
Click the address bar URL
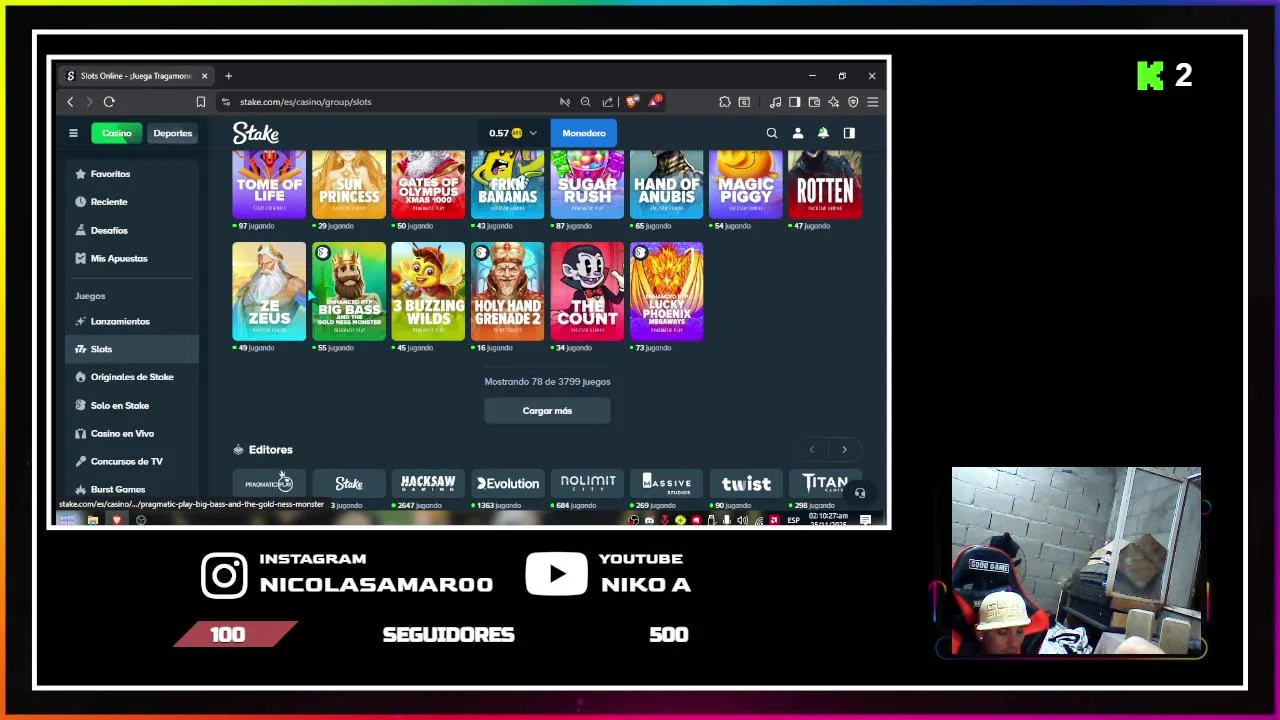coord(305,102)
